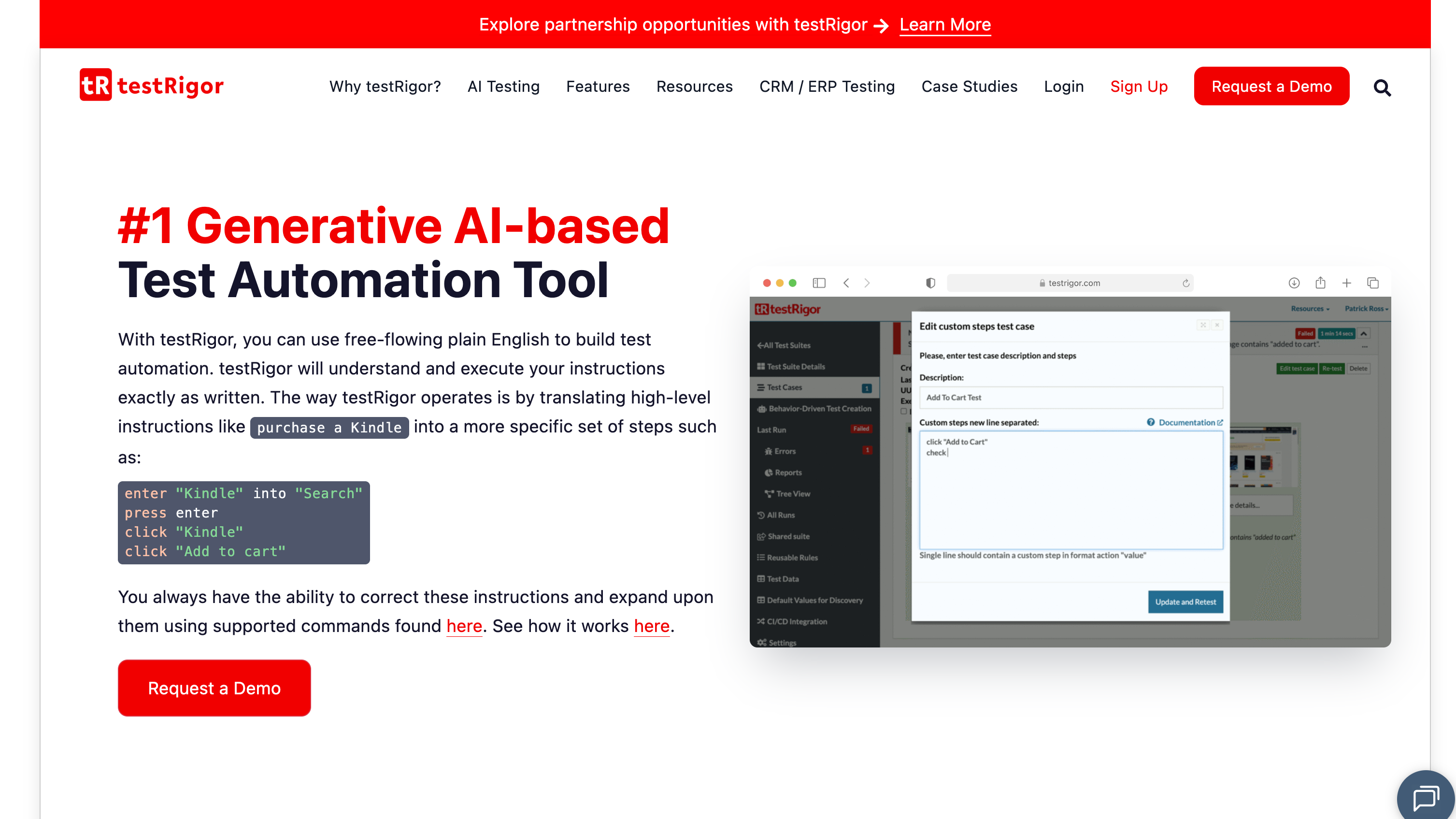
Task: Open Shared suite in sidebar
Action: click(783, 536)
